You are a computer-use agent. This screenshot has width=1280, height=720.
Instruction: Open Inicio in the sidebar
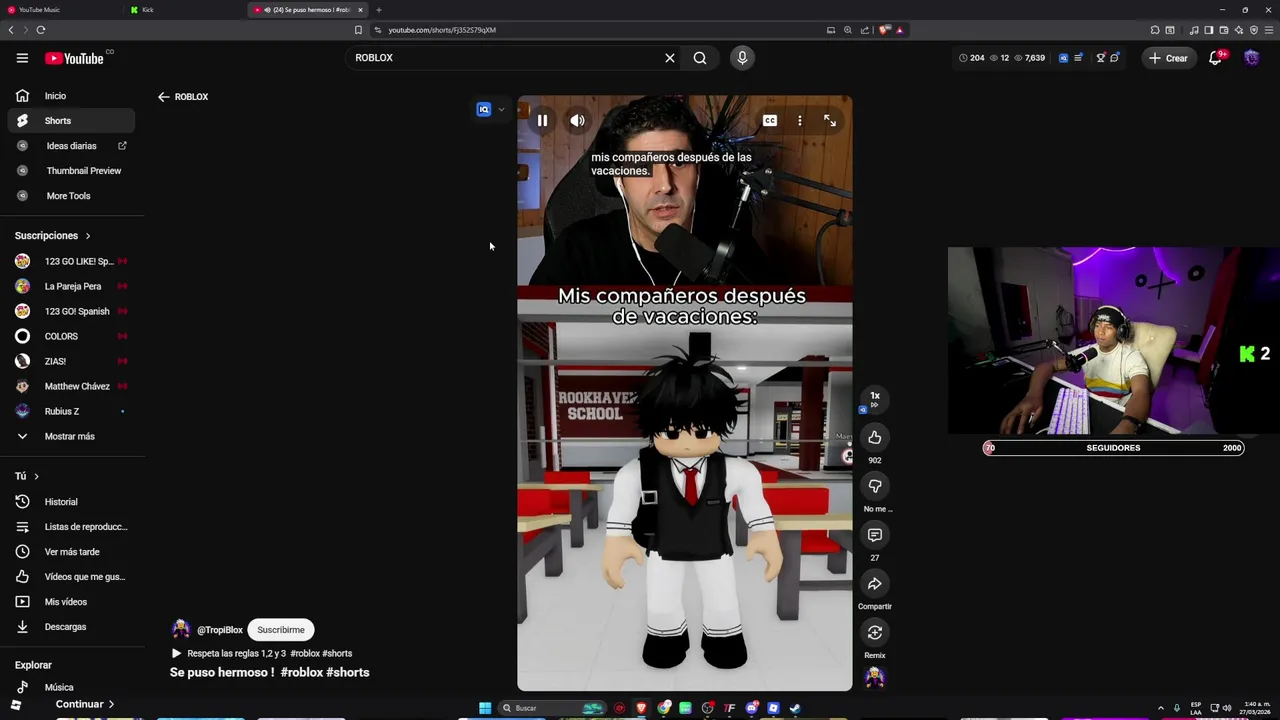point(71,96)
